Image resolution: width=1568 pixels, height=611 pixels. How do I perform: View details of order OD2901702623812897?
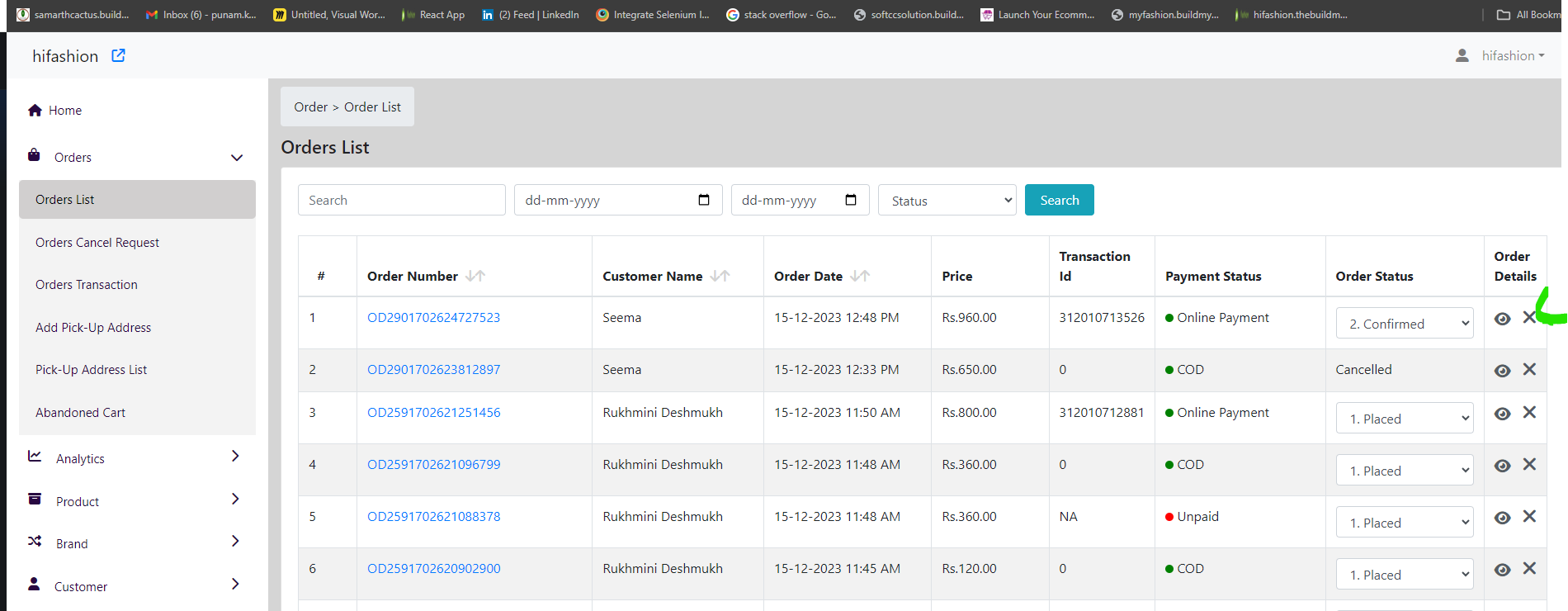coord(1503,371)
